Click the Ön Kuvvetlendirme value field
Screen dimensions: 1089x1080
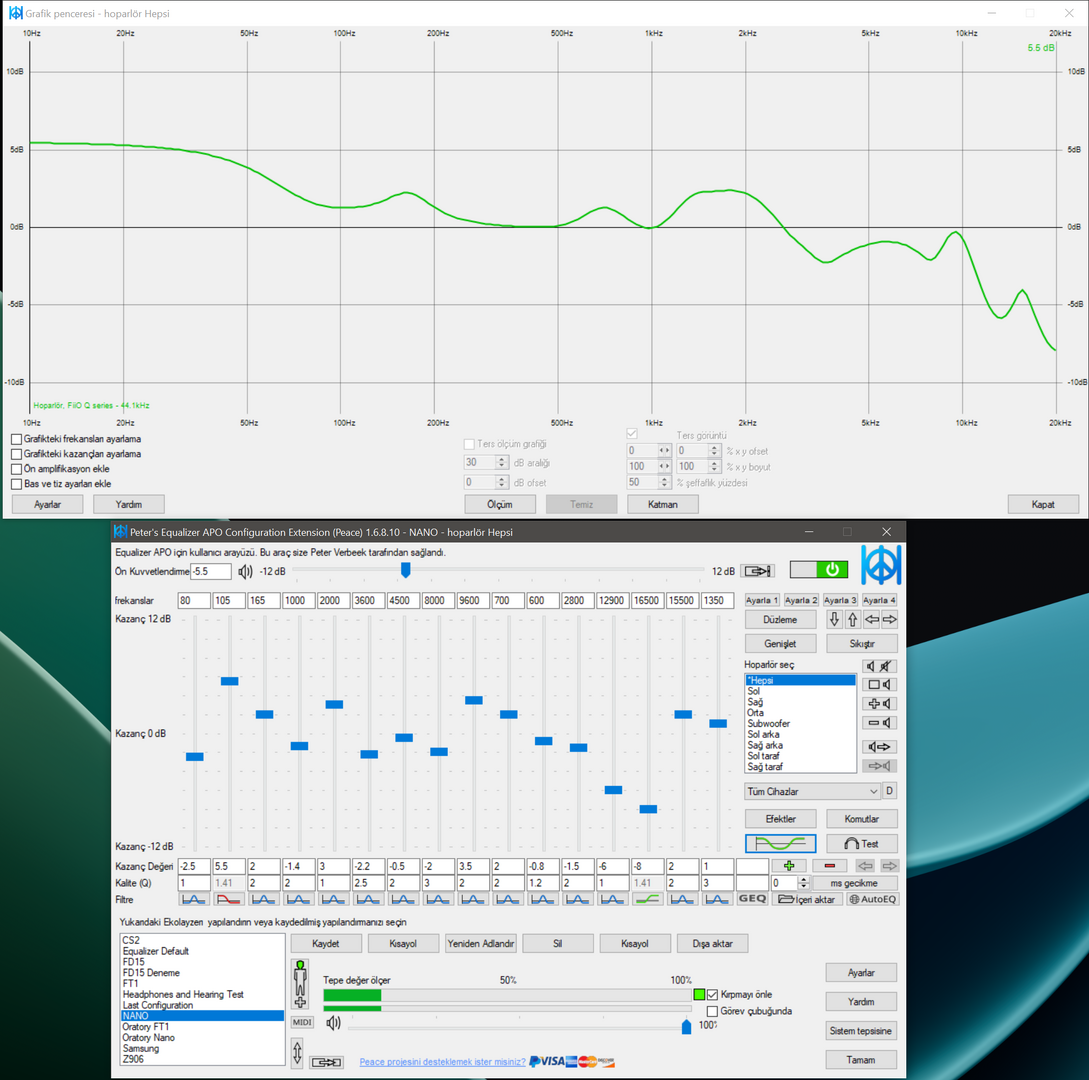210,571
